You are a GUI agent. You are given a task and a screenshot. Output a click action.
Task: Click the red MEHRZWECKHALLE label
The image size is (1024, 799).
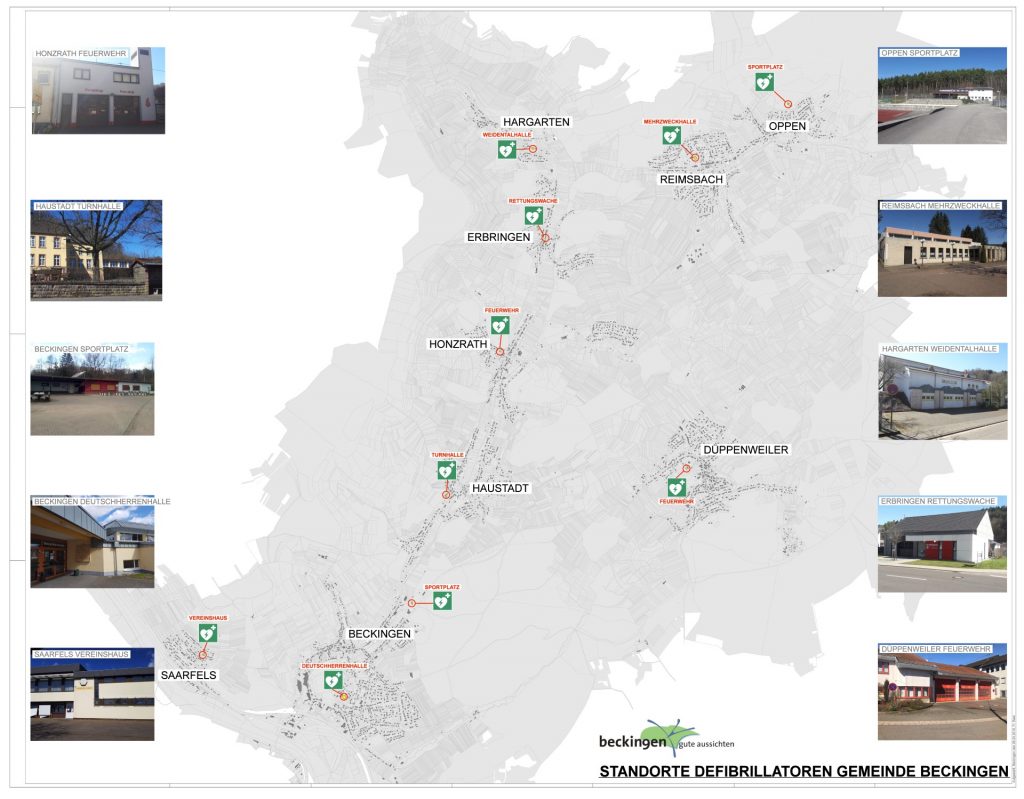click(670, 122)
